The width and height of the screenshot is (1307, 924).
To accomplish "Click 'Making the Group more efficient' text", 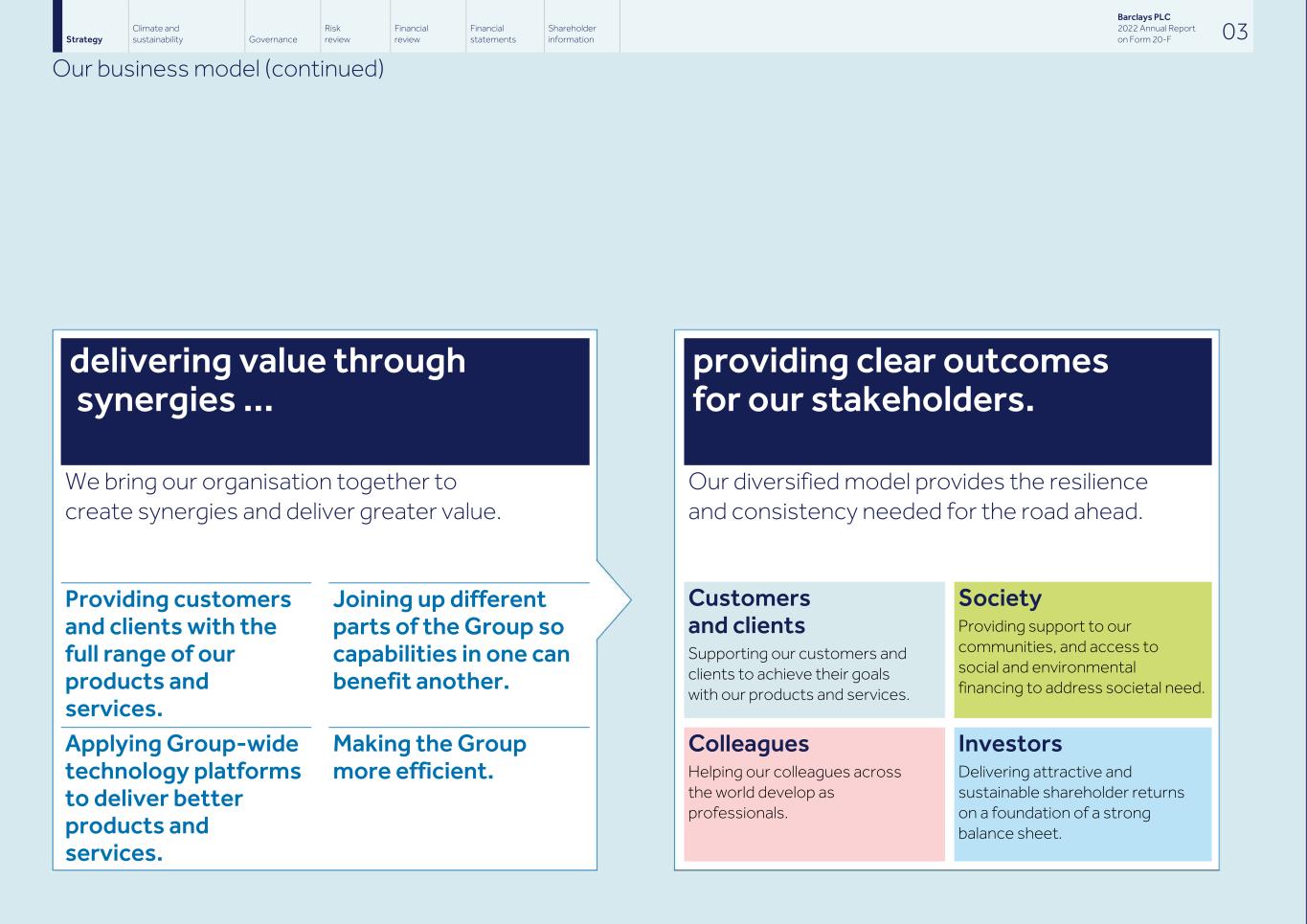I will click(x=429, y=757).
